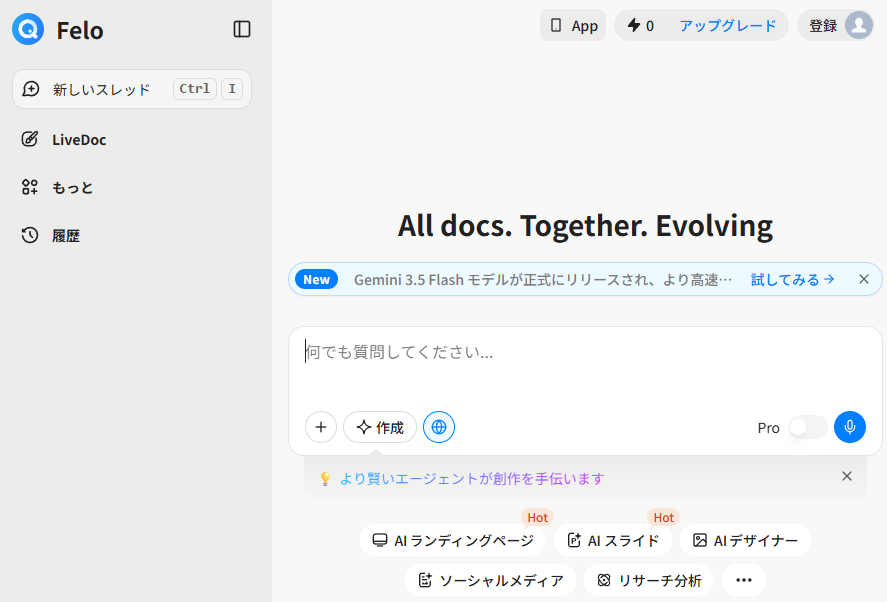The image size is (887, 602).
Task: Click the plus attachment button
Action: point(321,427)
